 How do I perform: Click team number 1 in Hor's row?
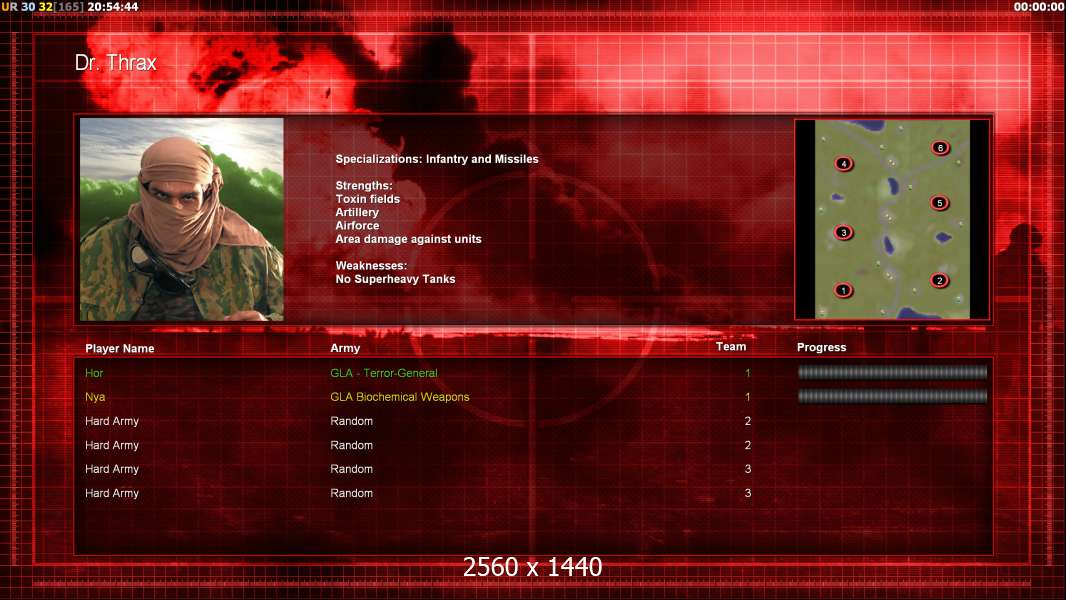(748, 373)
